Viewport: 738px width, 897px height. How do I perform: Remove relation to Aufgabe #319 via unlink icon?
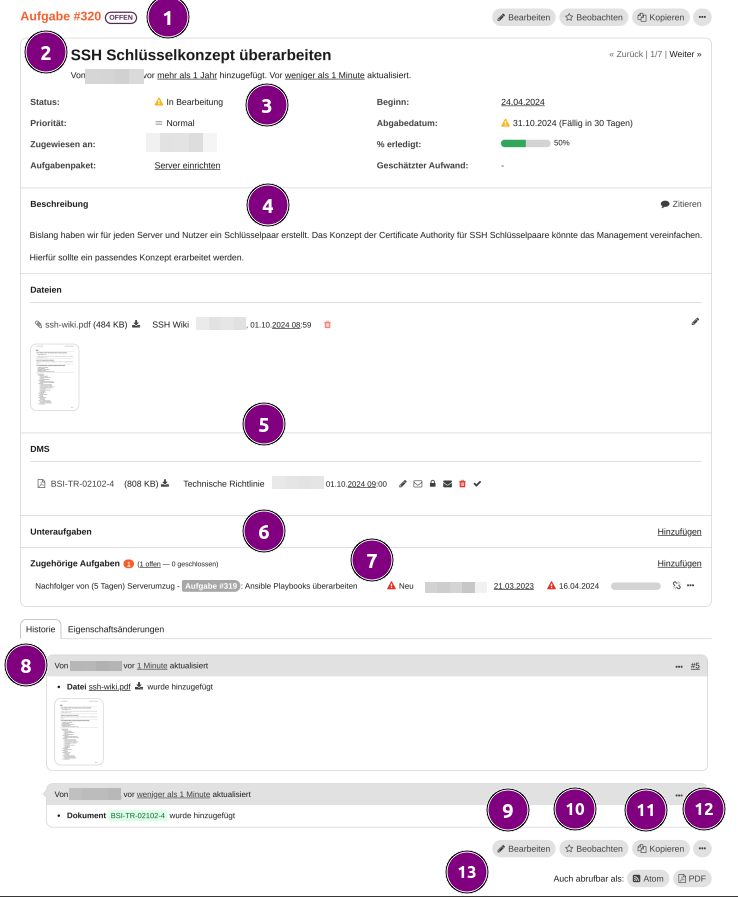[676, 586]
